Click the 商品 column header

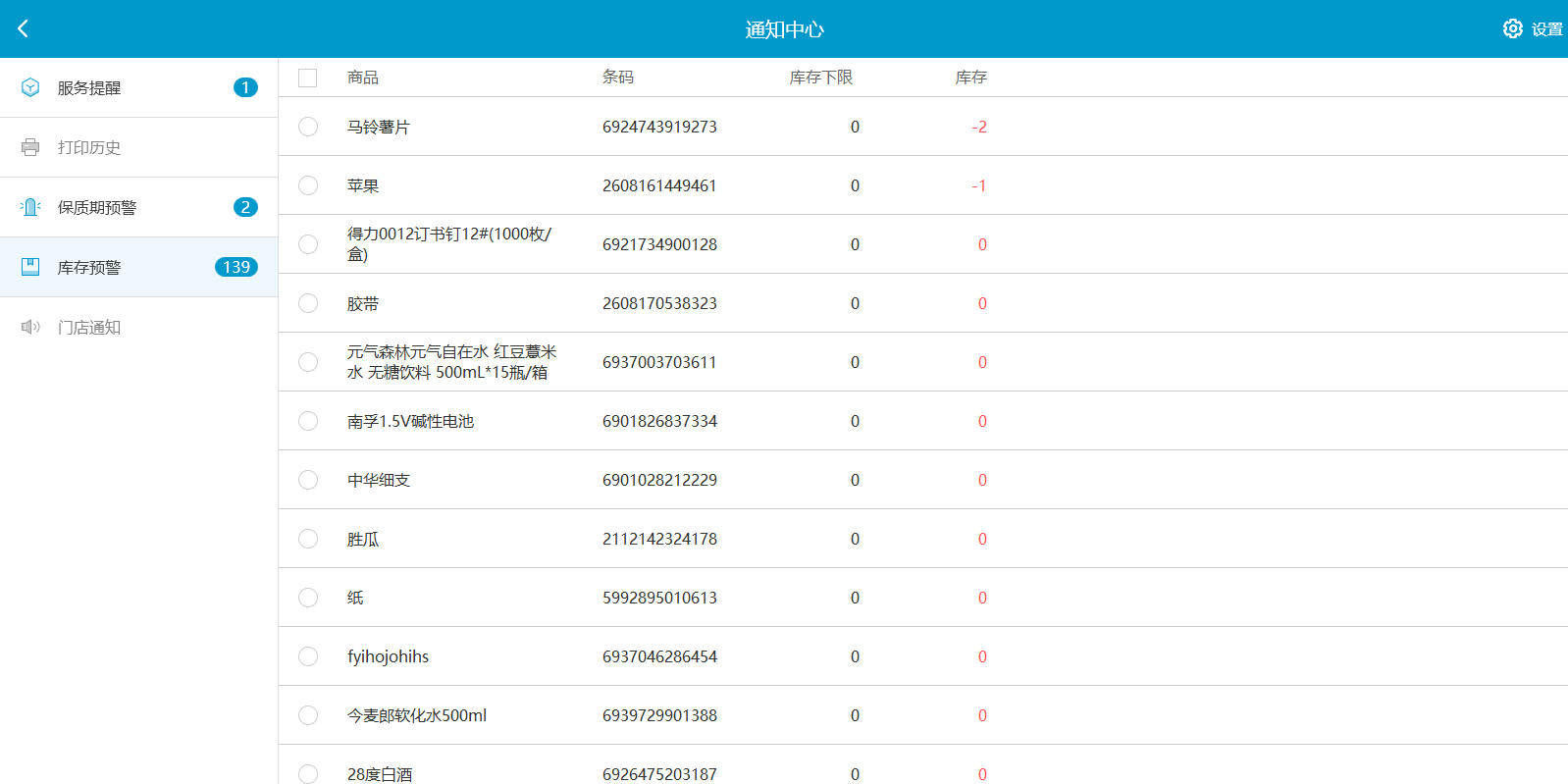pyautogui.click(x=363, y=78)
